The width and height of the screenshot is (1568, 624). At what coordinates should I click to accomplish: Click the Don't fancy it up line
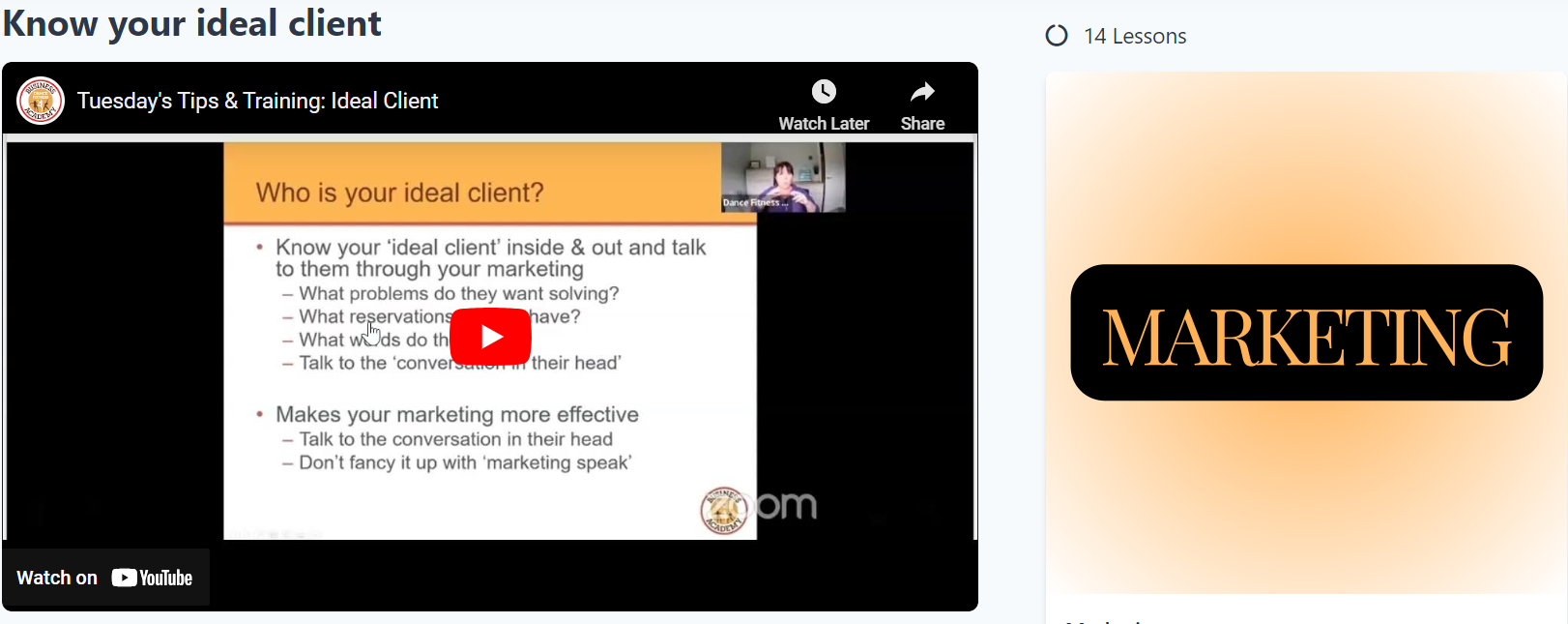(x=464, y=462)
